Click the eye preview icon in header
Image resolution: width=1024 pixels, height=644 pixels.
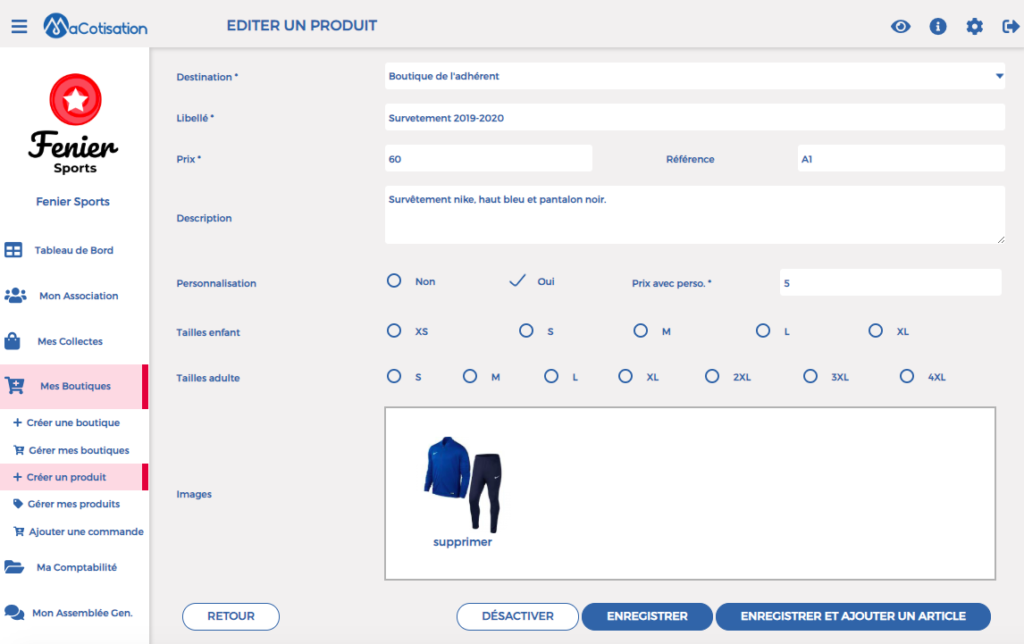901,26
